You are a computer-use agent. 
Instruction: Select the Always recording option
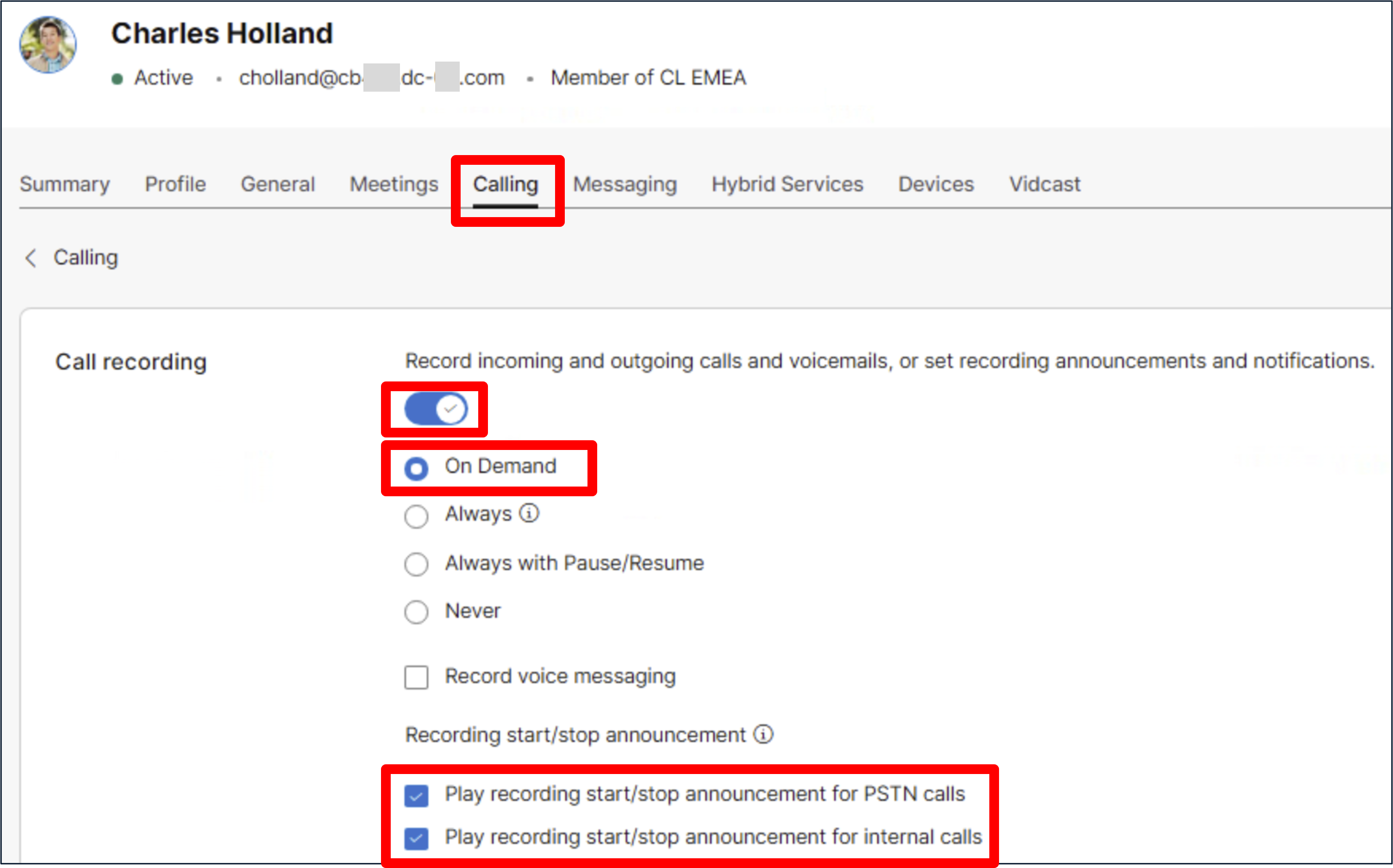[416, 516]
